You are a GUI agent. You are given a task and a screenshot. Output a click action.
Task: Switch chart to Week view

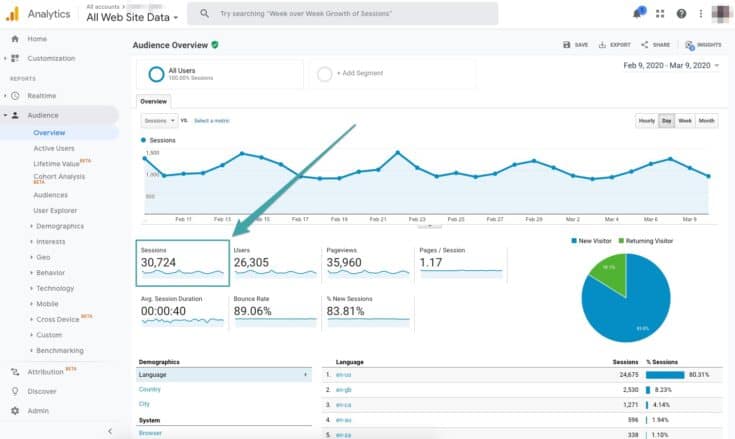click(685, 121)
